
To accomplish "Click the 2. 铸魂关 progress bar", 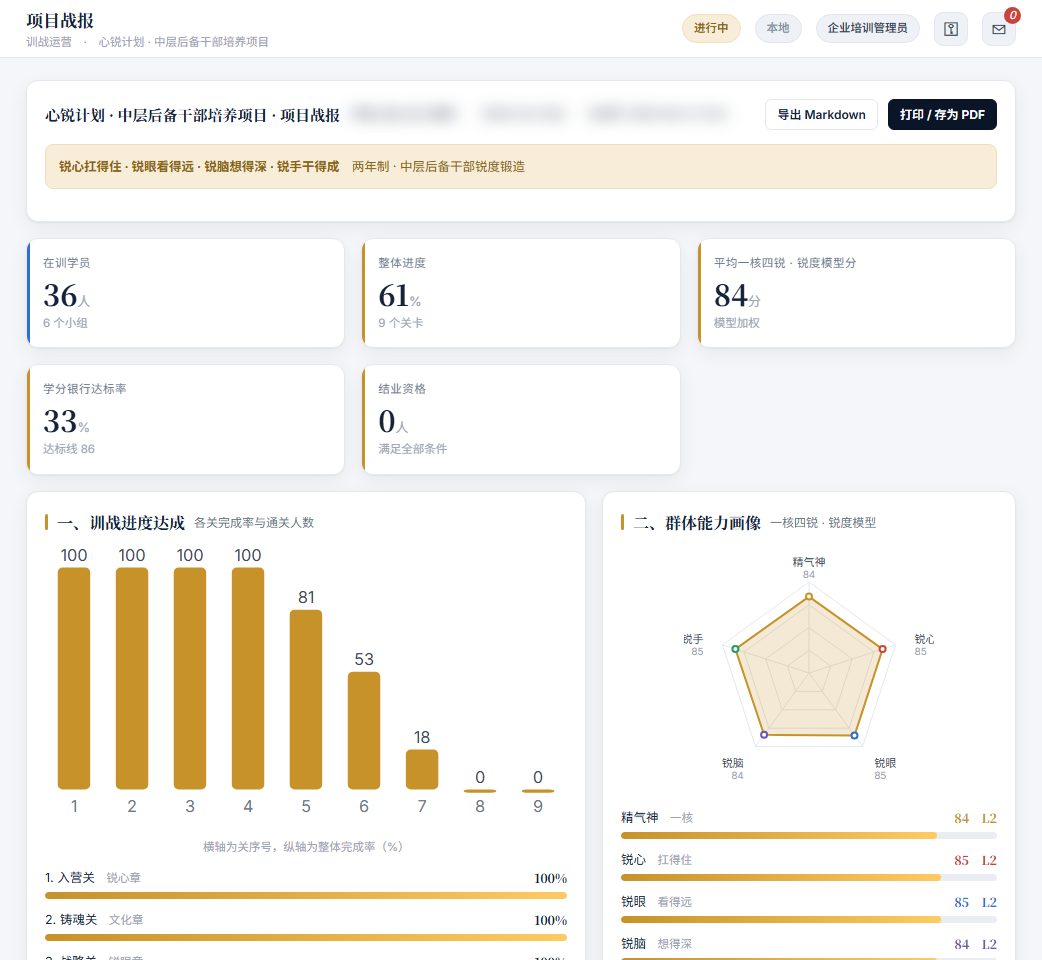I will point(306,937).
